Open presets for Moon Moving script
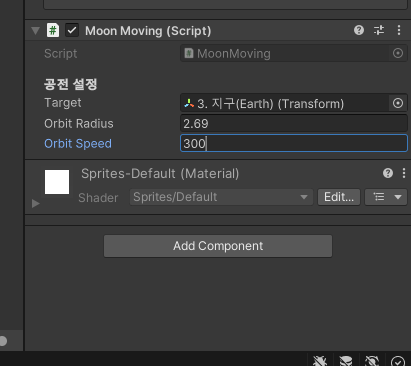The image size is (411, 366). [x=379, y=30]
